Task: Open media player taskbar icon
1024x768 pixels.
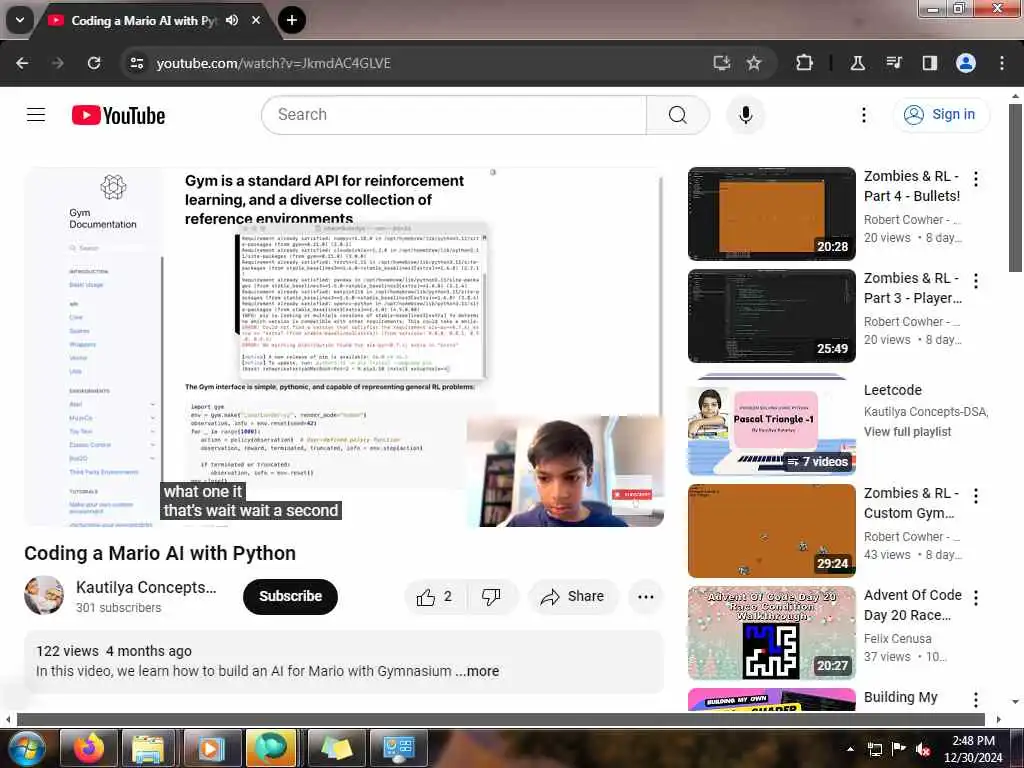Action: tap(210, 748)
